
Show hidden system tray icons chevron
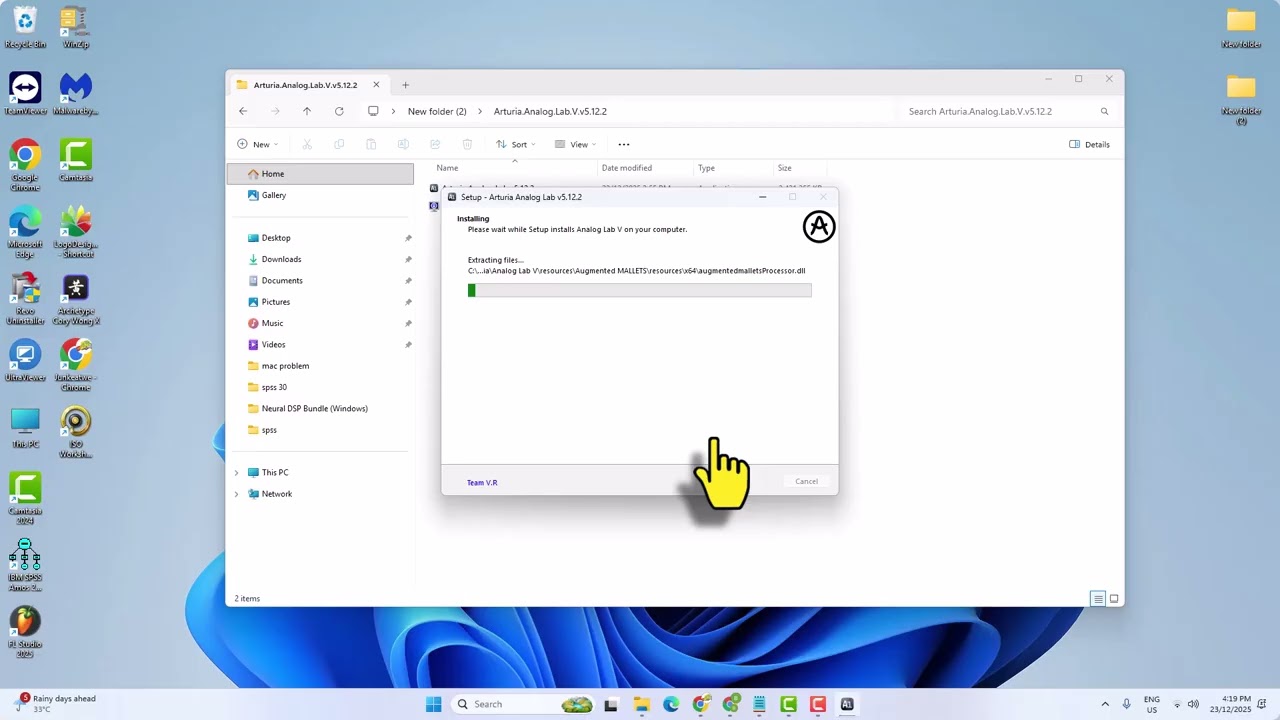pyautogui.click(x=1105, y=704)
